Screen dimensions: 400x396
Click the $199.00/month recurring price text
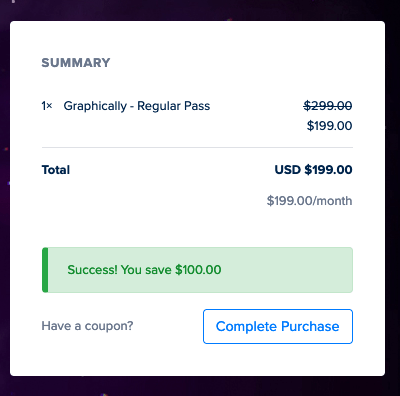tap(309, 201)
